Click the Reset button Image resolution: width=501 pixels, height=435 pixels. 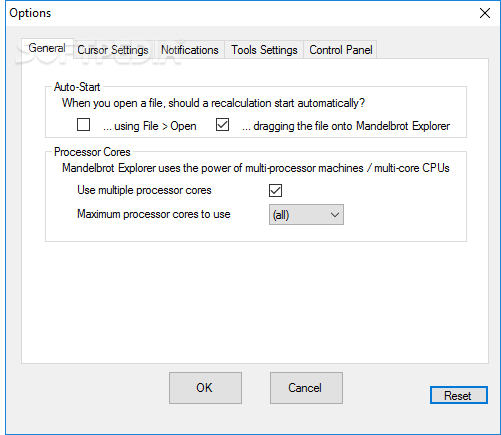(459, 395)
